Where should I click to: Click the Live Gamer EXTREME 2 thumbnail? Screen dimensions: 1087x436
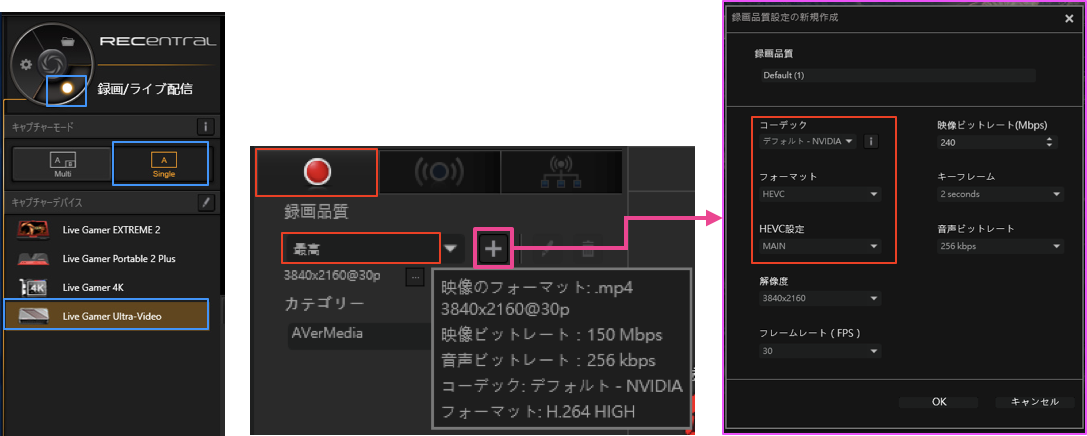tap(34, 229)
